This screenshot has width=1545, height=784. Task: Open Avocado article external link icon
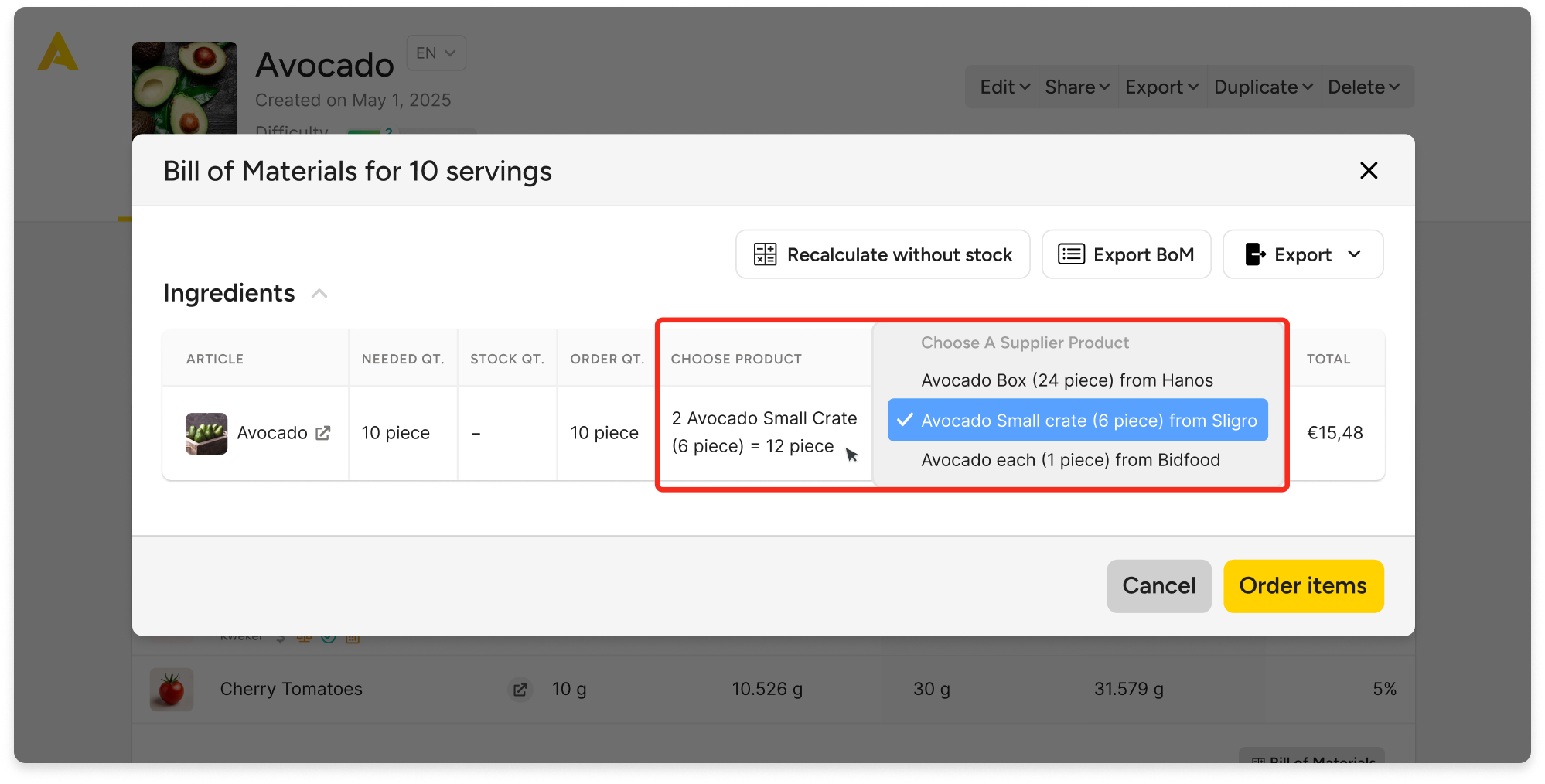[x=323, y=433]
